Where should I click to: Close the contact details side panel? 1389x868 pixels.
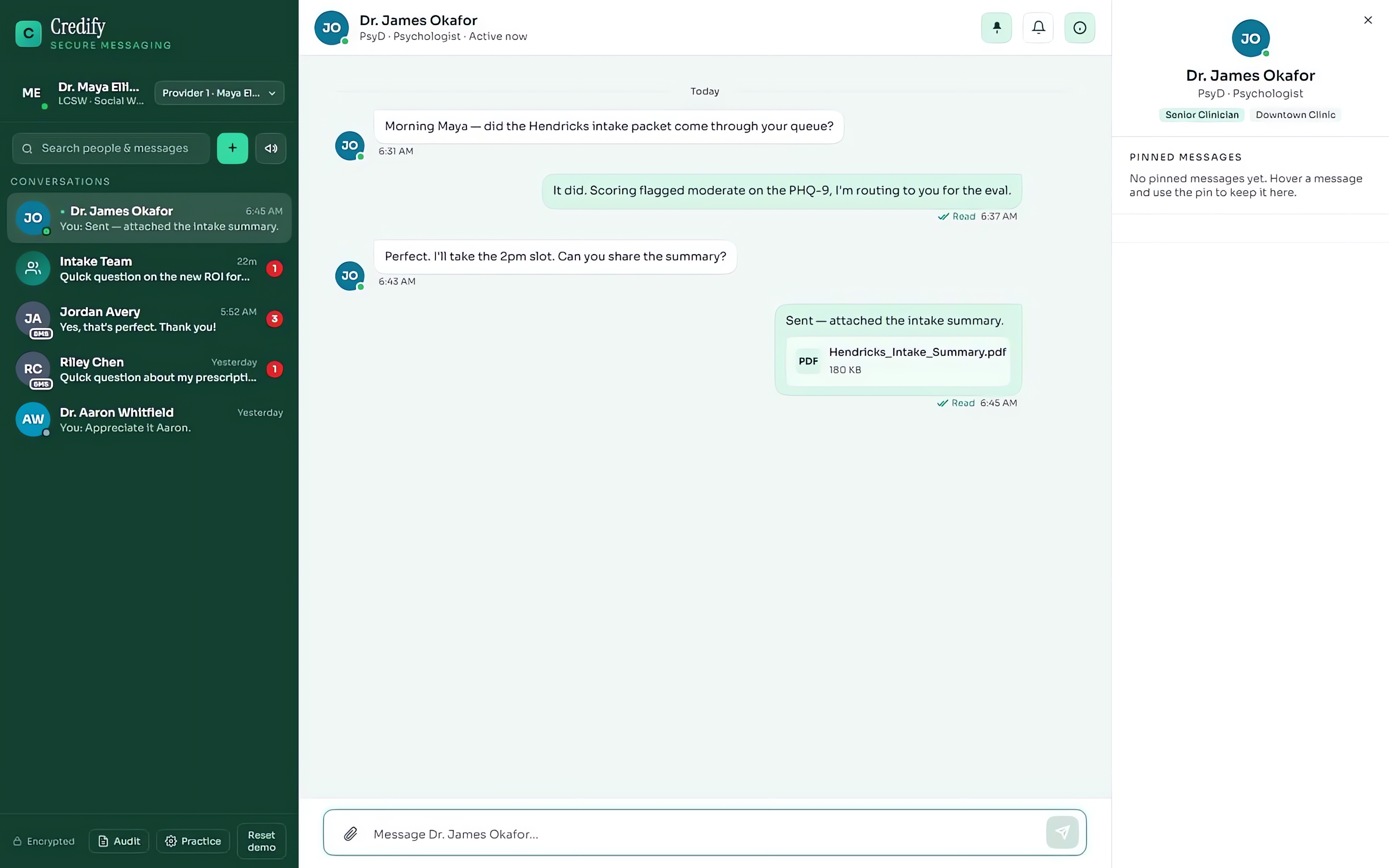click(x=1368, y=20)
